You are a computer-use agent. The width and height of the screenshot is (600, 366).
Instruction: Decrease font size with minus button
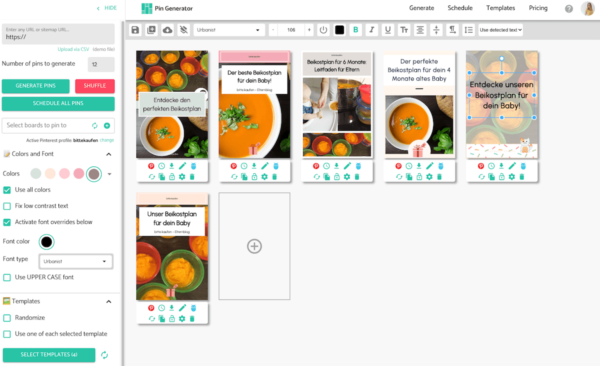(273, 30)
